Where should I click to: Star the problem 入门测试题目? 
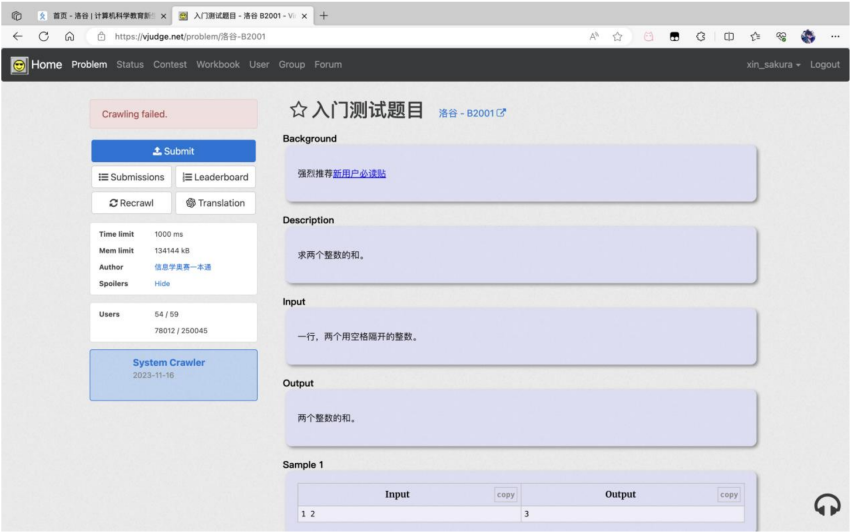pos(298,110)
